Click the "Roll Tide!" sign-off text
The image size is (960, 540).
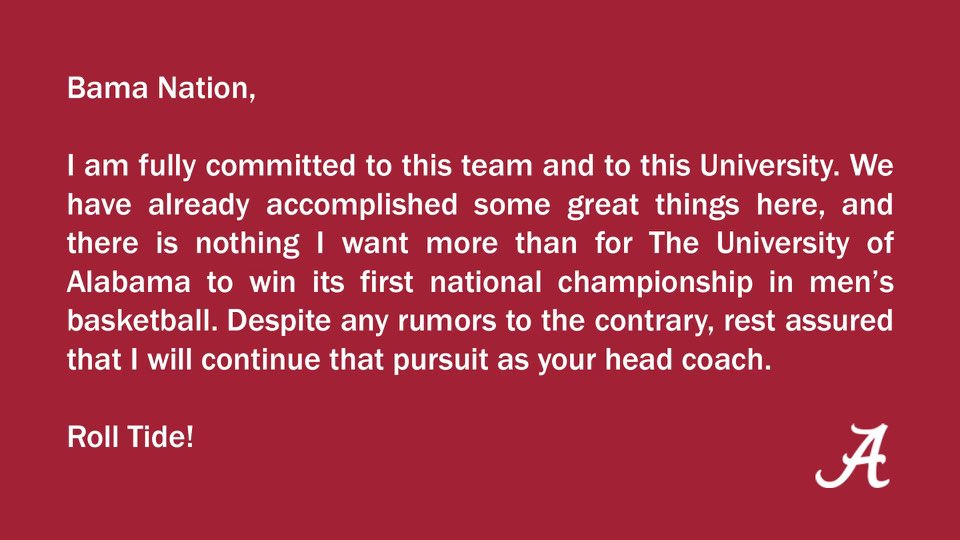pyautogui.click(x=130, y=437)
